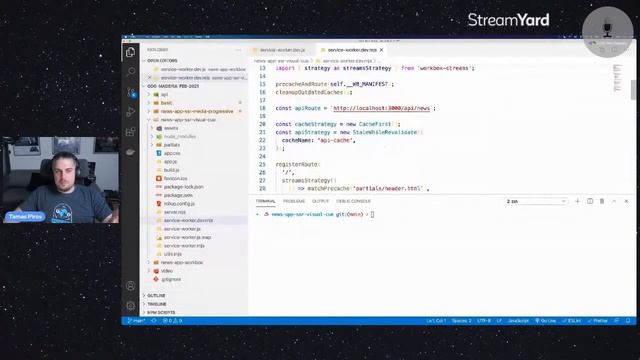Screen dimensions: 640x360
Task: Expand the assets folder
Action: [x=171, y=128]
